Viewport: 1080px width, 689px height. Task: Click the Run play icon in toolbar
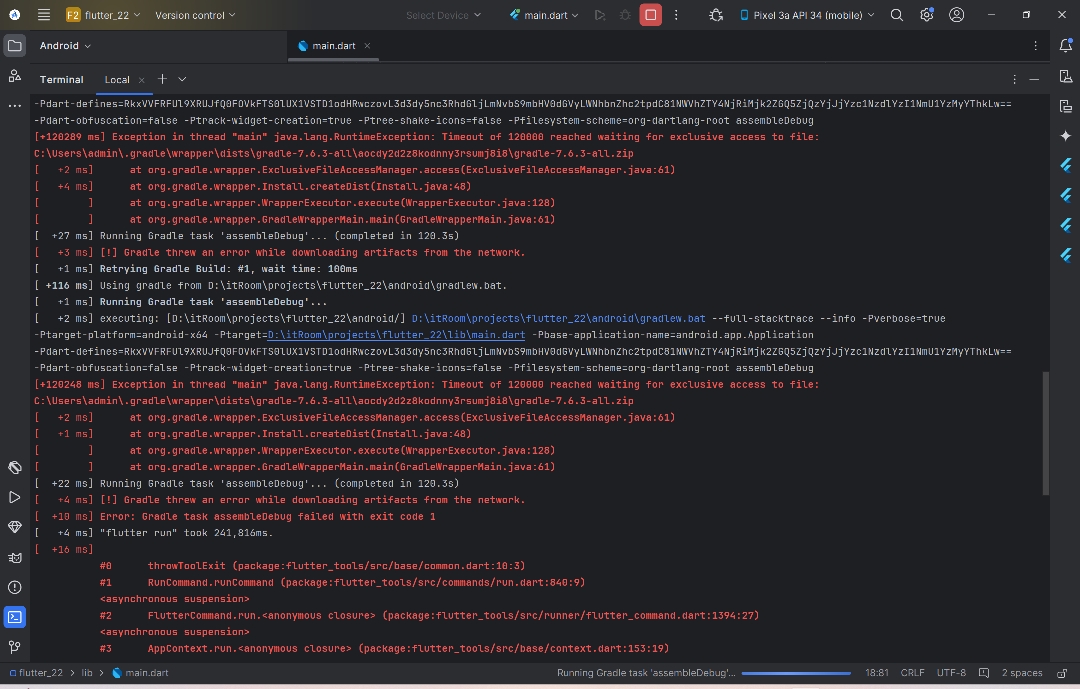pyautogui.click(x=600, y=14)
